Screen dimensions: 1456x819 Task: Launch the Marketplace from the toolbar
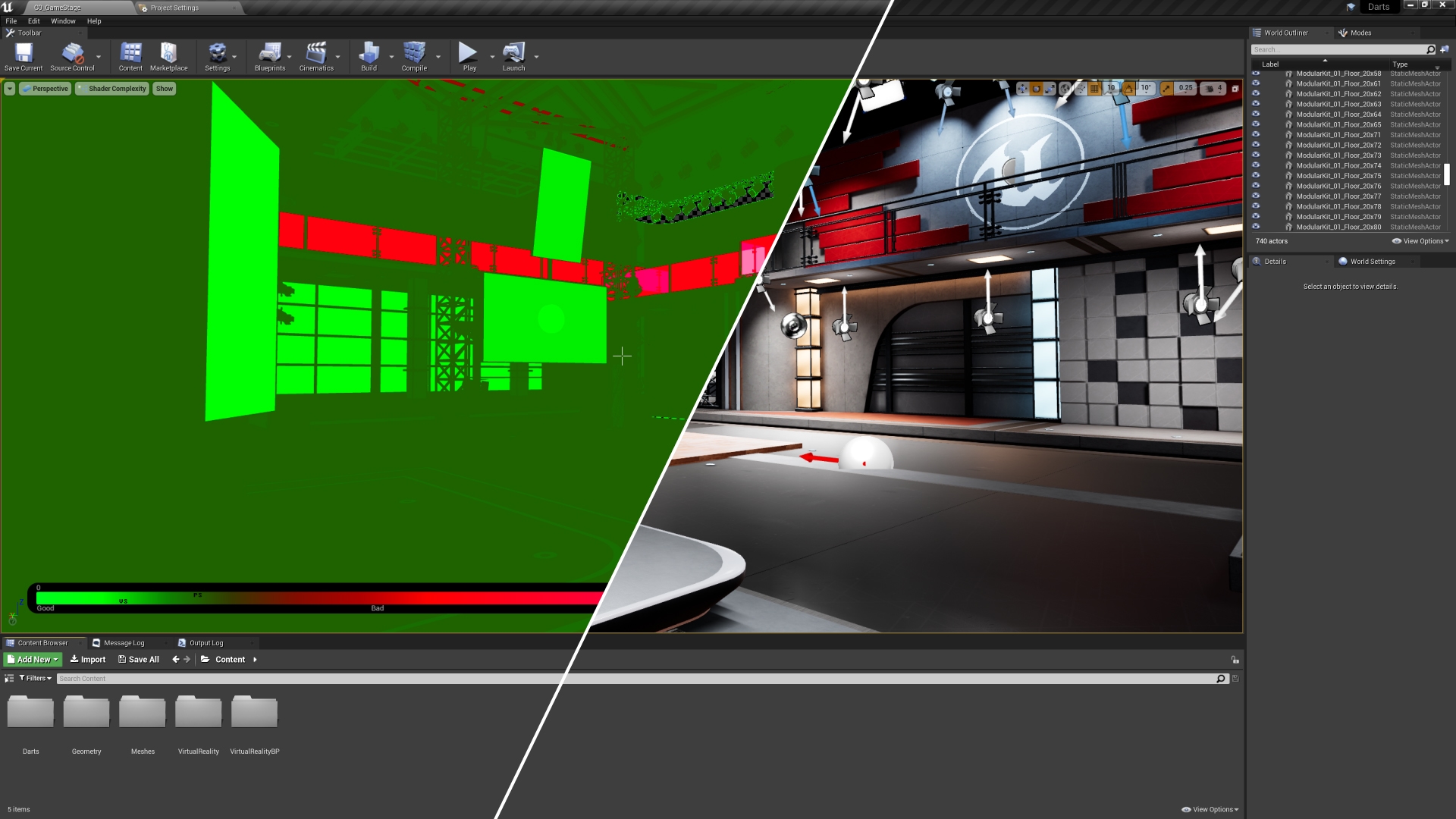coord(168,53)
